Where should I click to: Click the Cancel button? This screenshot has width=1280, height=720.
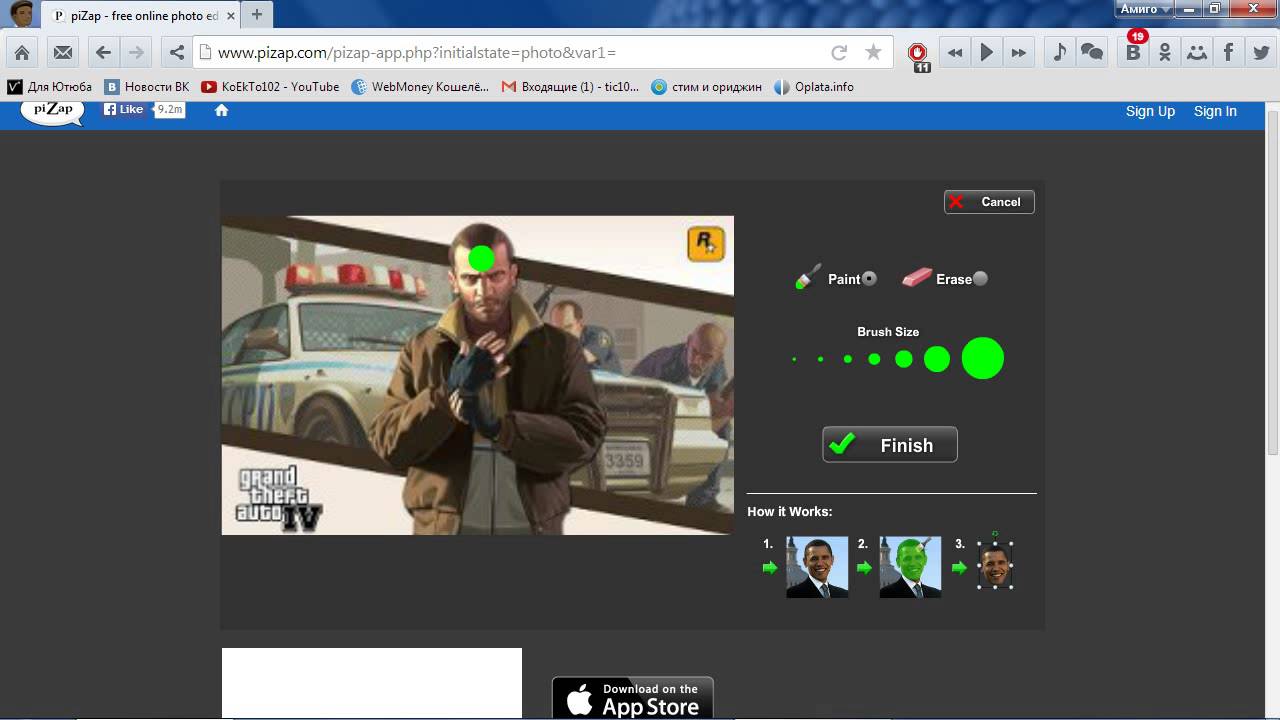[x=989, y=202]
